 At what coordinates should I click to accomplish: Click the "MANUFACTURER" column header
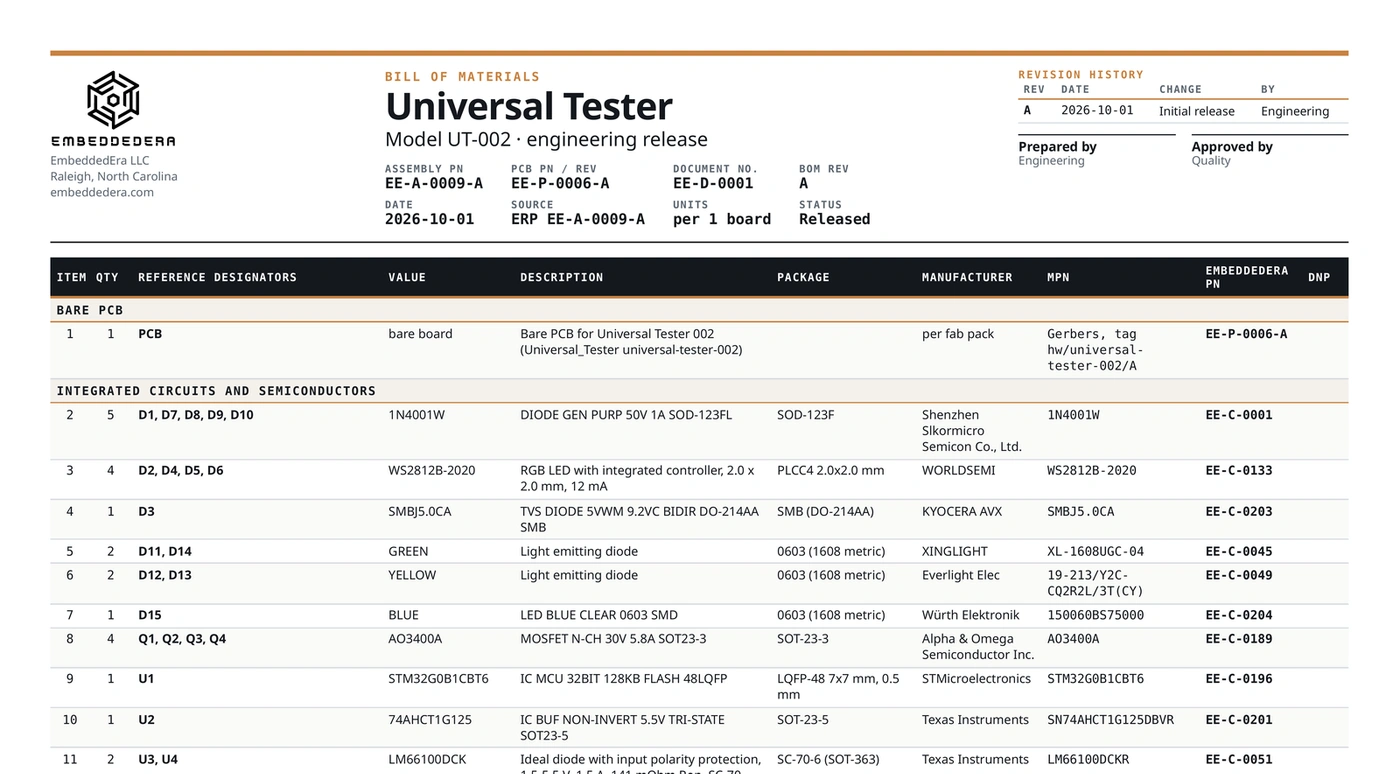click(967, 277)
